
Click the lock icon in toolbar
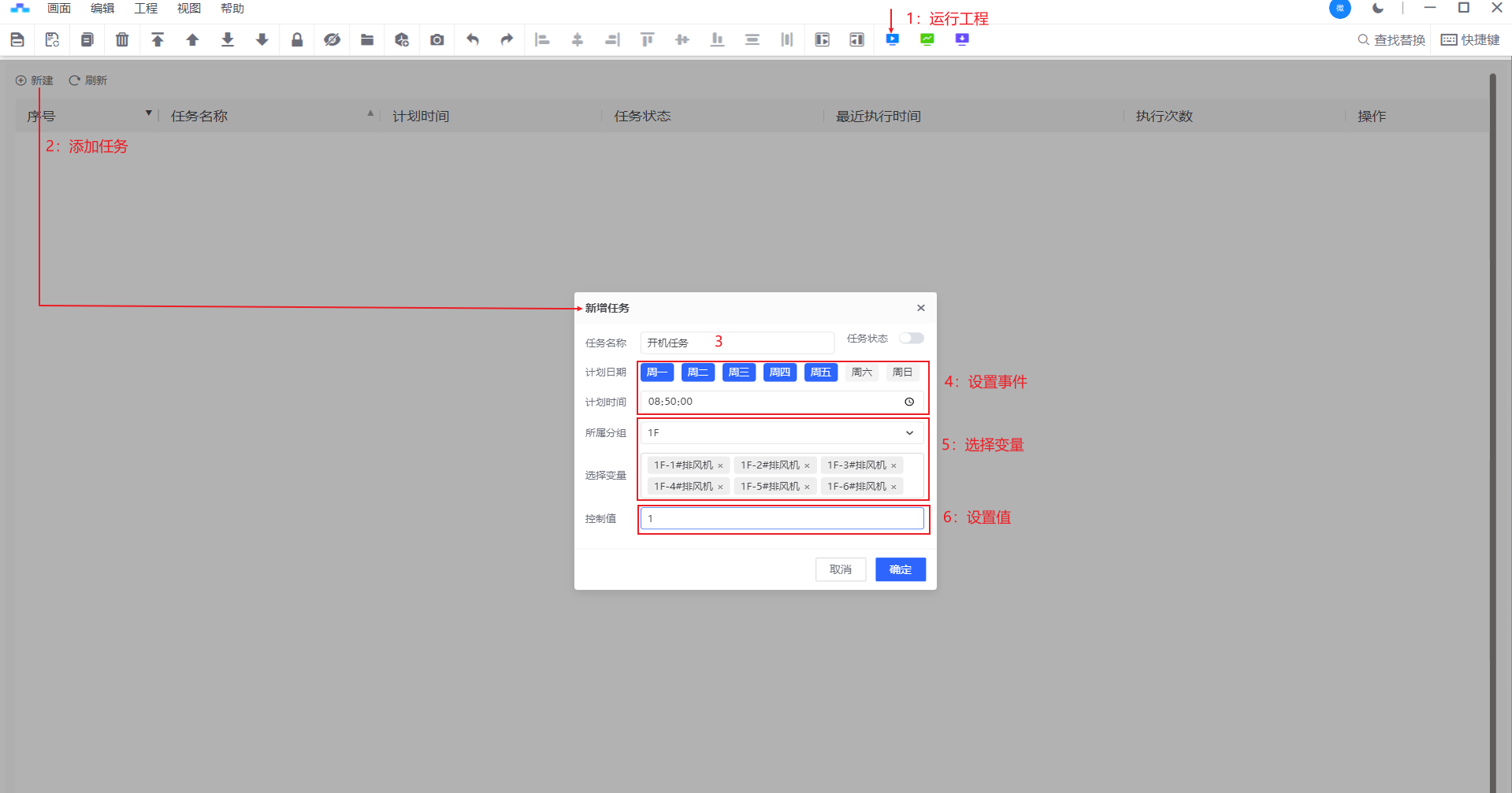click(x=297, y=39)
